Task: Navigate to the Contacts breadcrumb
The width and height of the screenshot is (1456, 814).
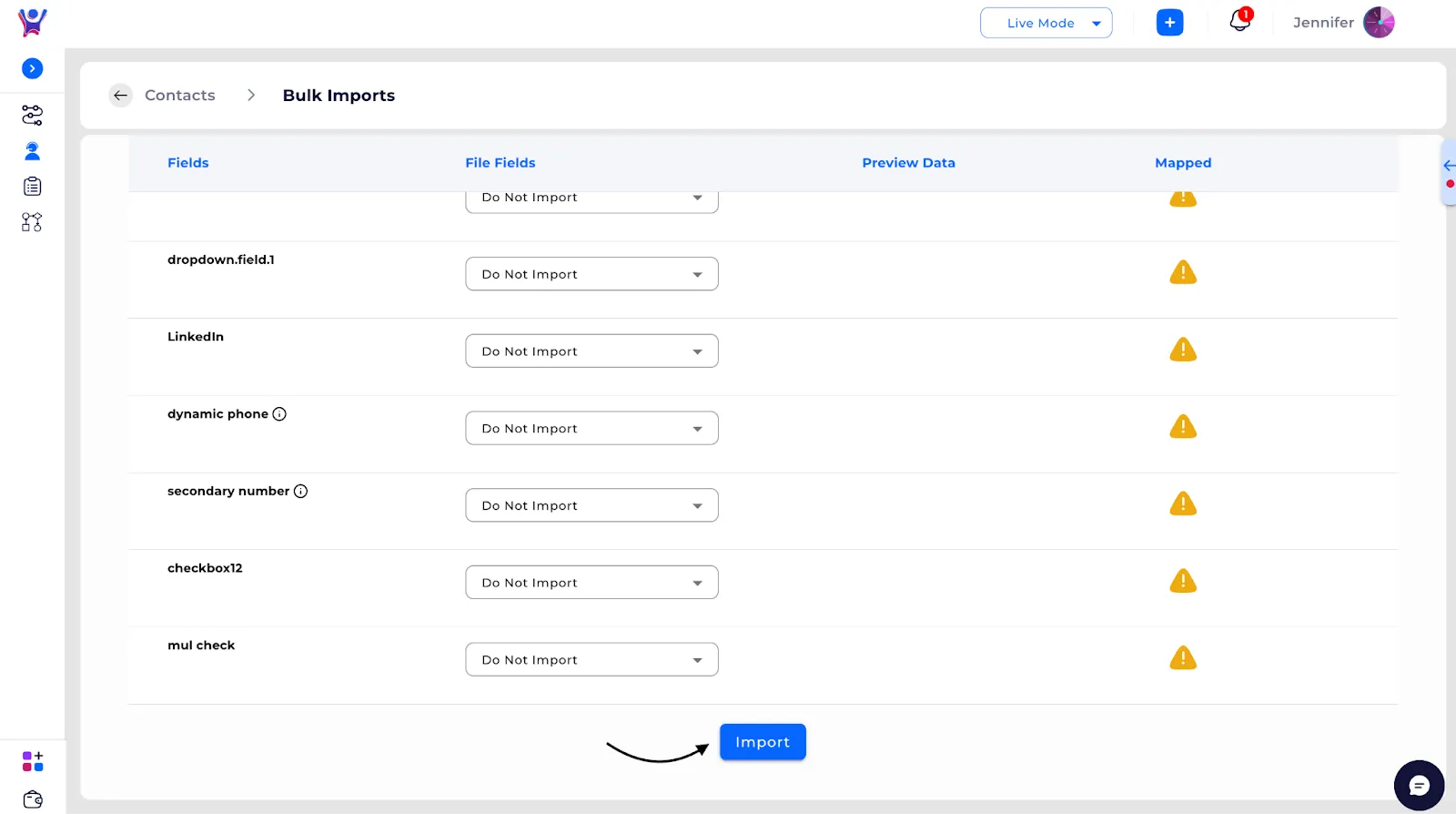Action: (180, 96)
